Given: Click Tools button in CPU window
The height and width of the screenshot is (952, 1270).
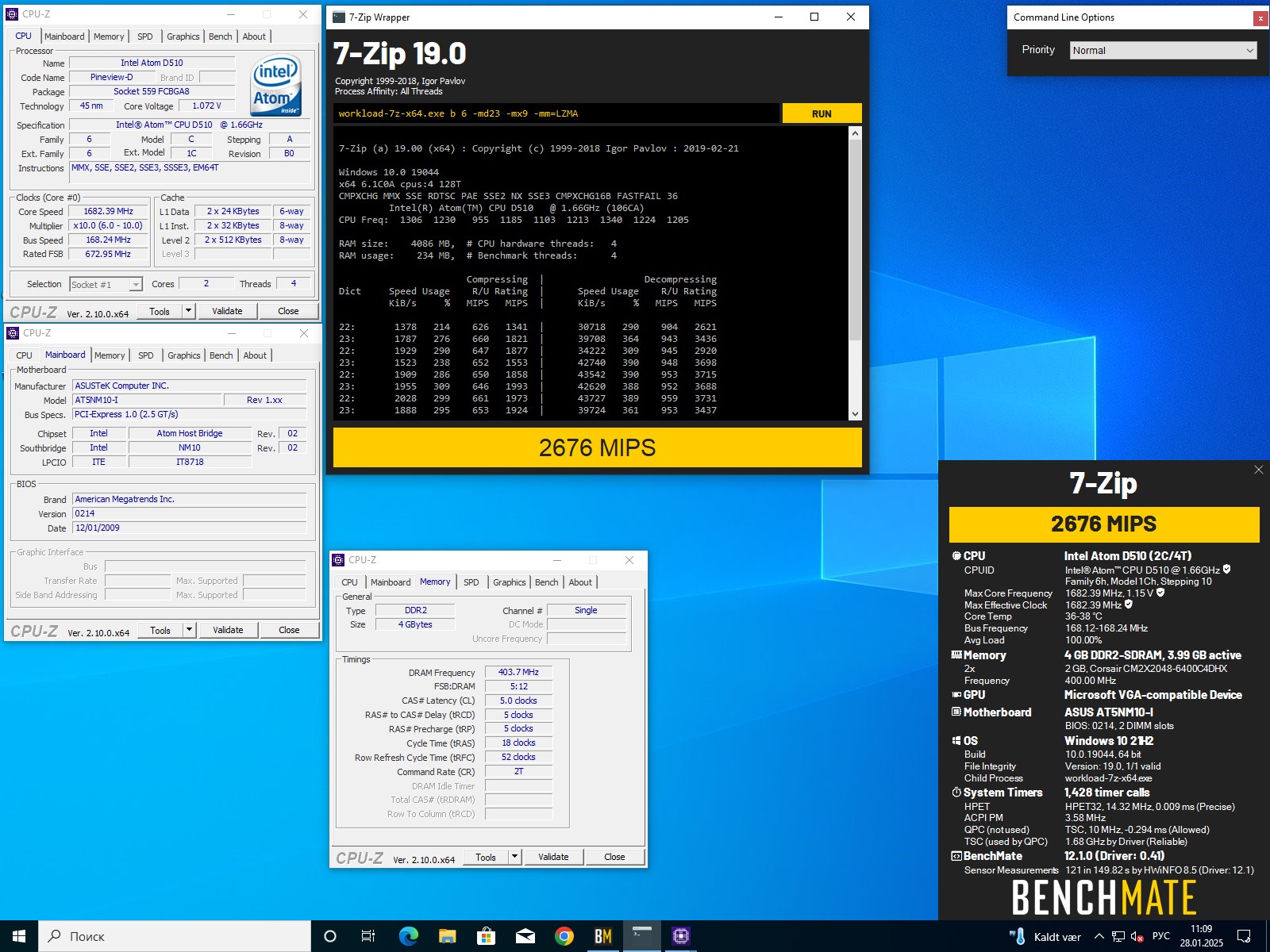Looking at the screenshot, I should (160, 311).
